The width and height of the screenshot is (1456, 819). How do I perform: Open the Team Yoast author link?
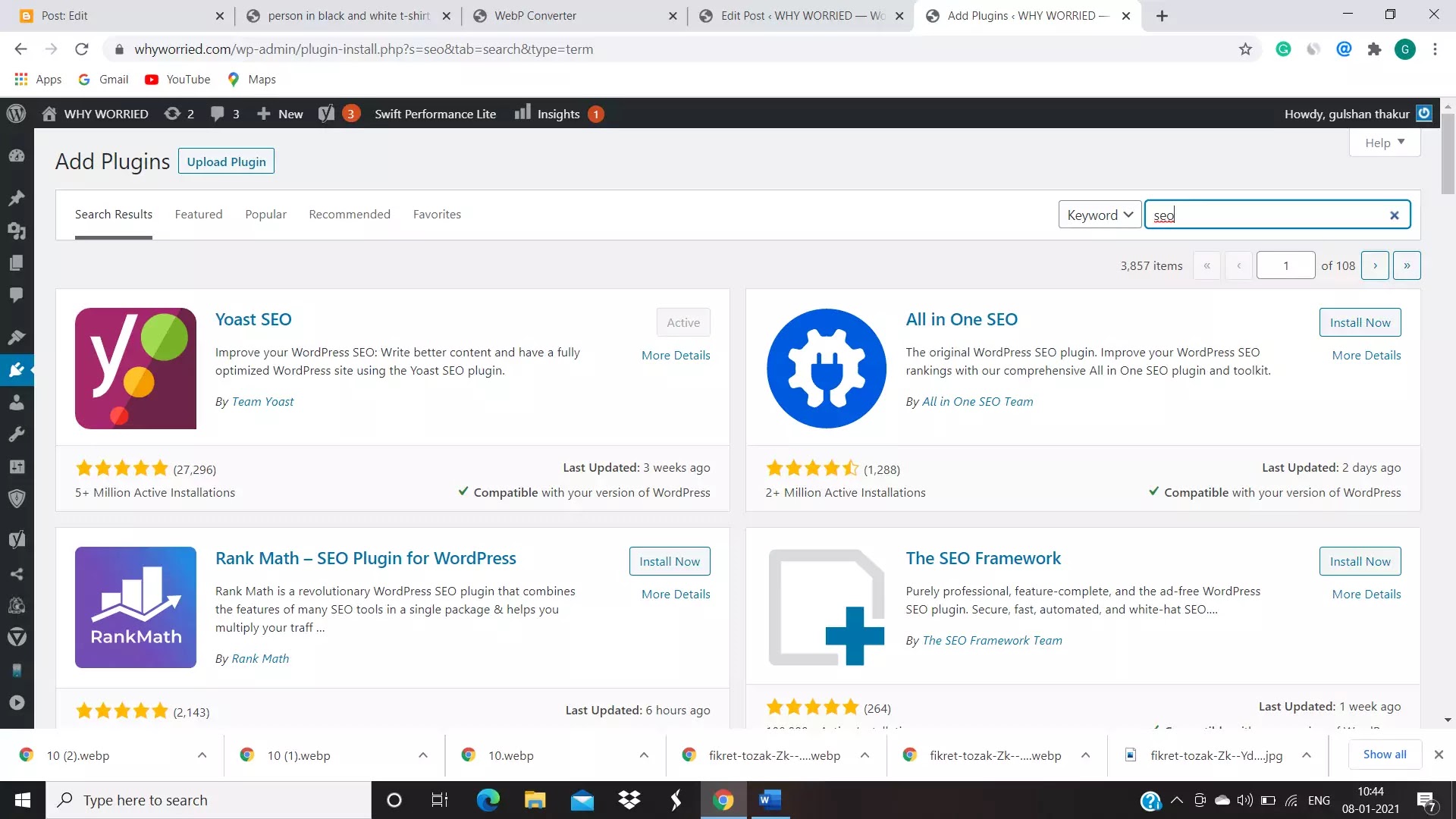coord(262,402)
